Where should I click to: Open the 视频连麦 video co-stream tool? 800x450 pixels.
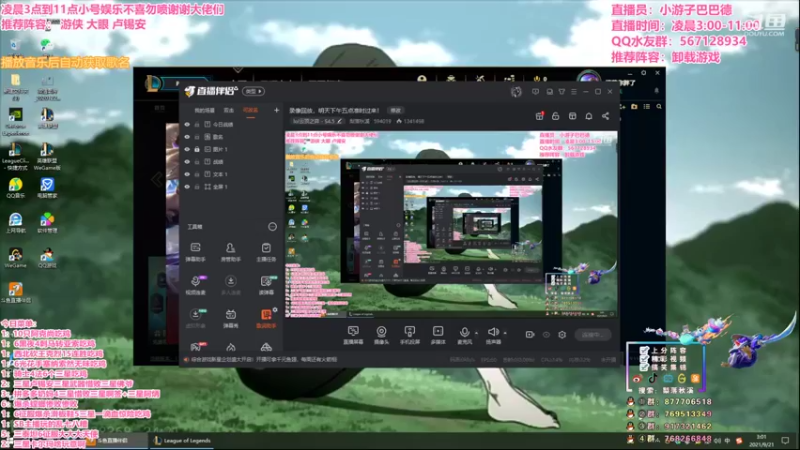pos(196,285)
